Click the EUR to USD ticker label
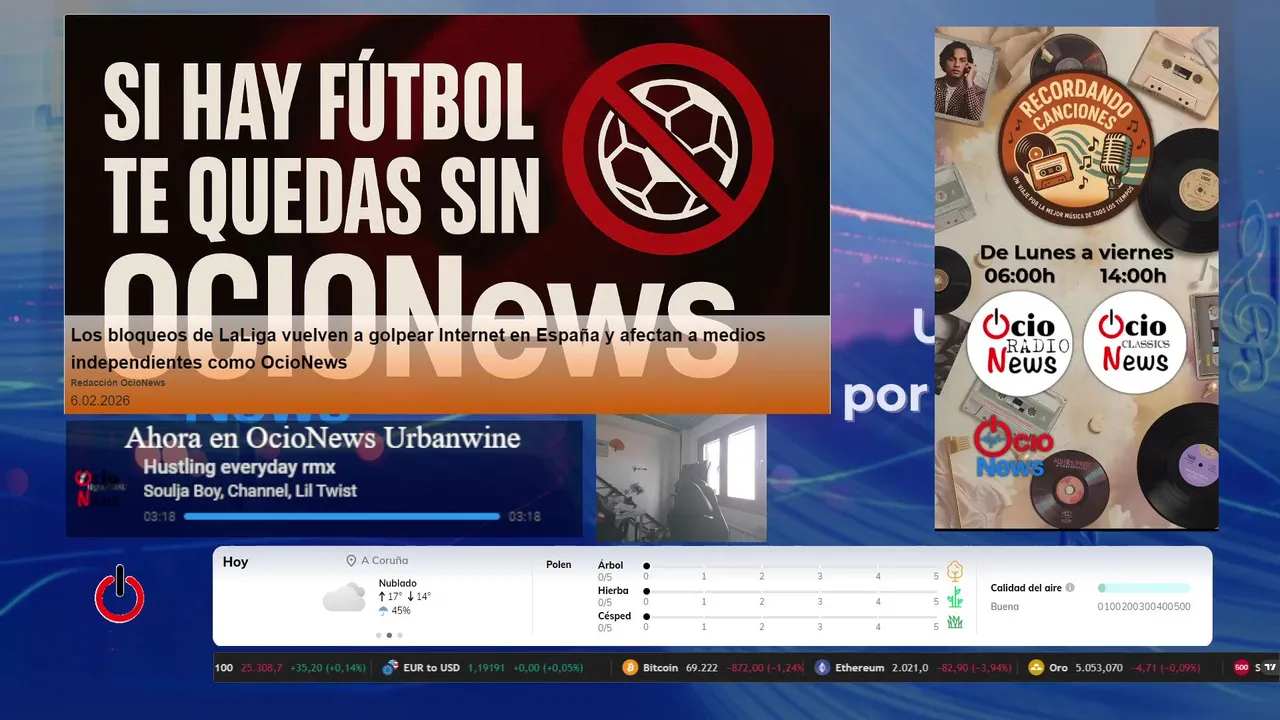The image size is (1280, 720). point(431,668)
